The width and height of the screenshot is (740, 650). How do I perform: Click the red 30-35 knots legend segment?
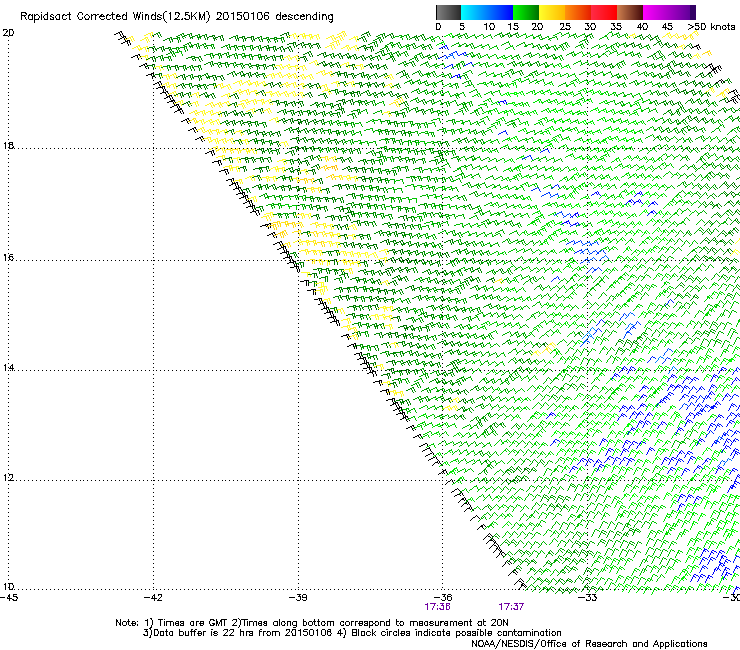coord(604,12)
